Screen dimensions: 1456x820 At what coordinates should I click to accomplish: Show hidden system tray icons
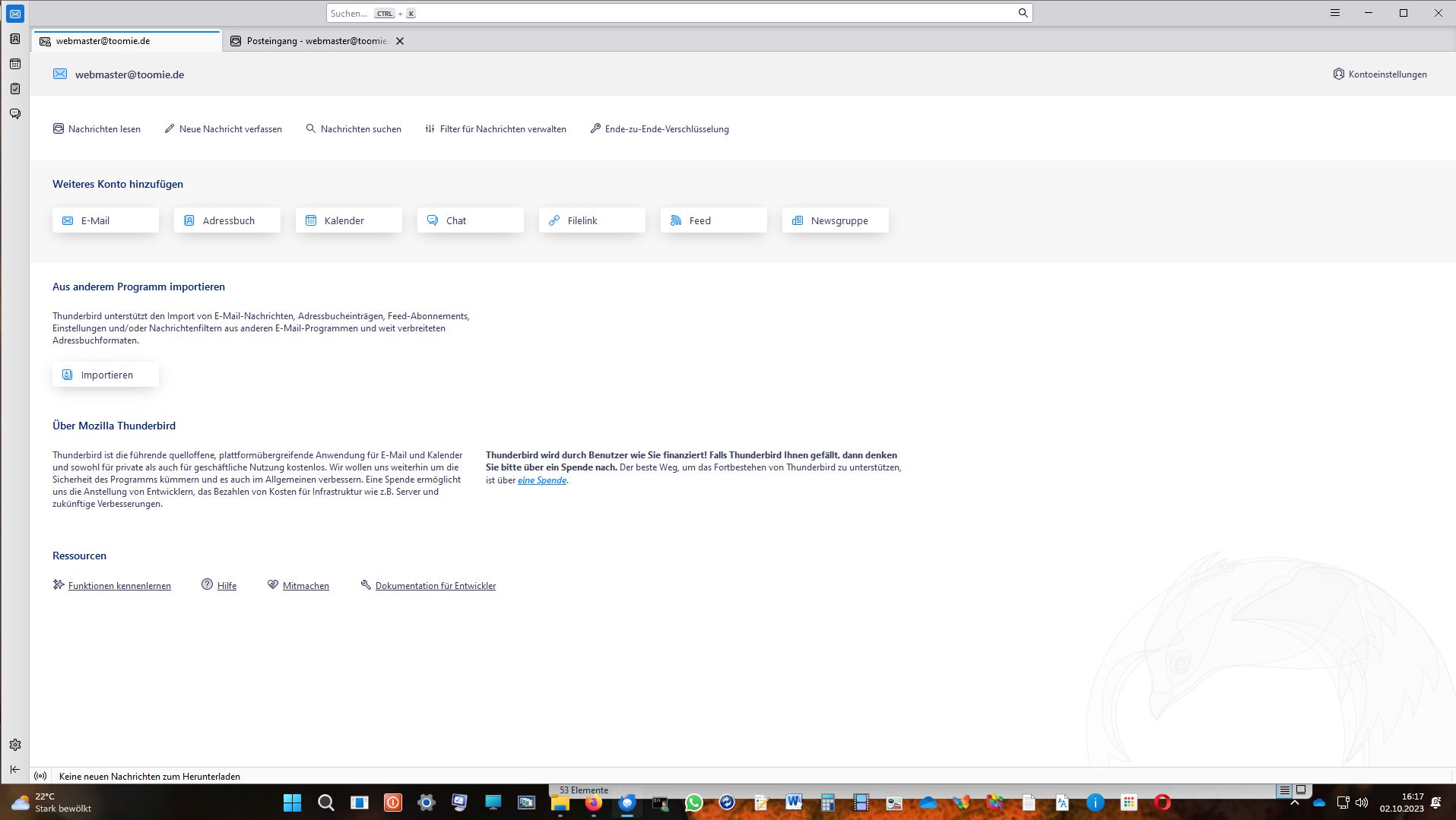(x=1295, y=803)
